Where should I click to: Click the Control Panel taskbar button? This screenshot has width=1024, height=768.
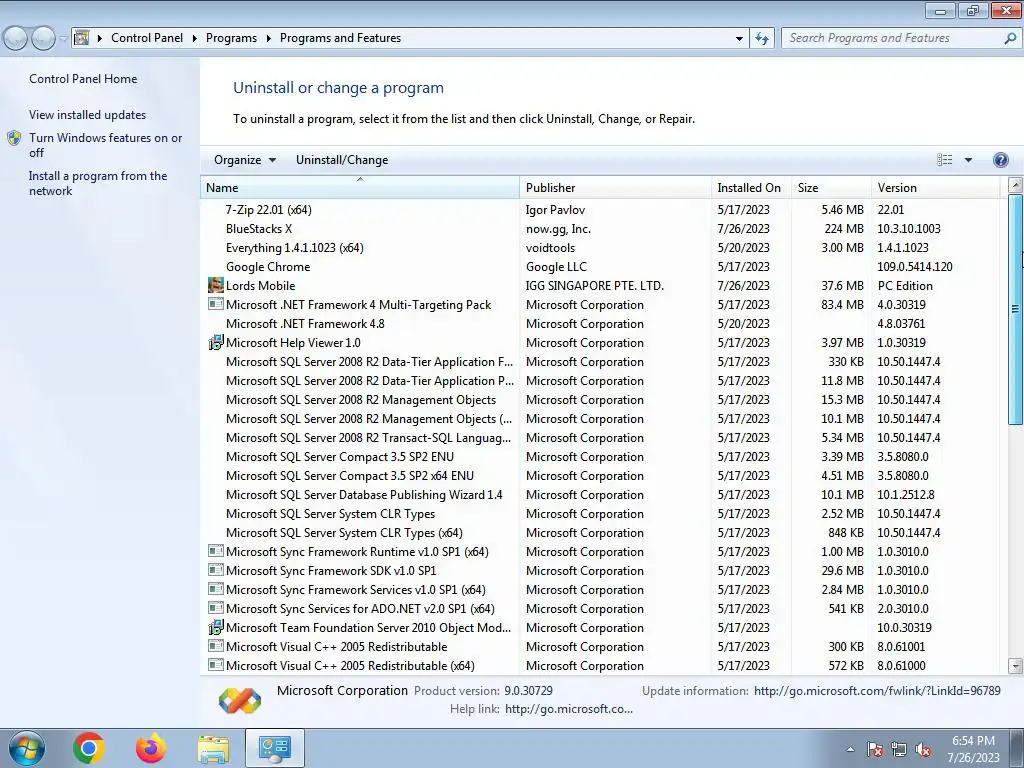coord(275,748)
